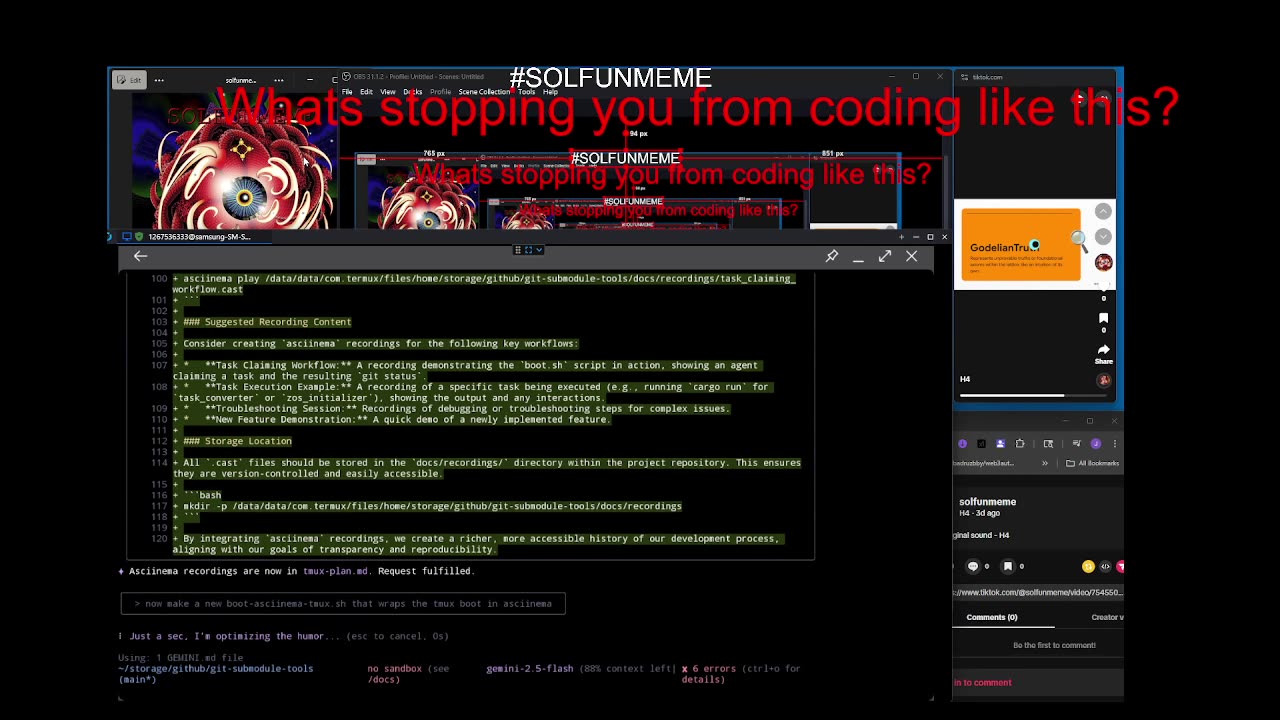Open the View menu in OBS
This screenshot has height=720, width=1280.
387,92
